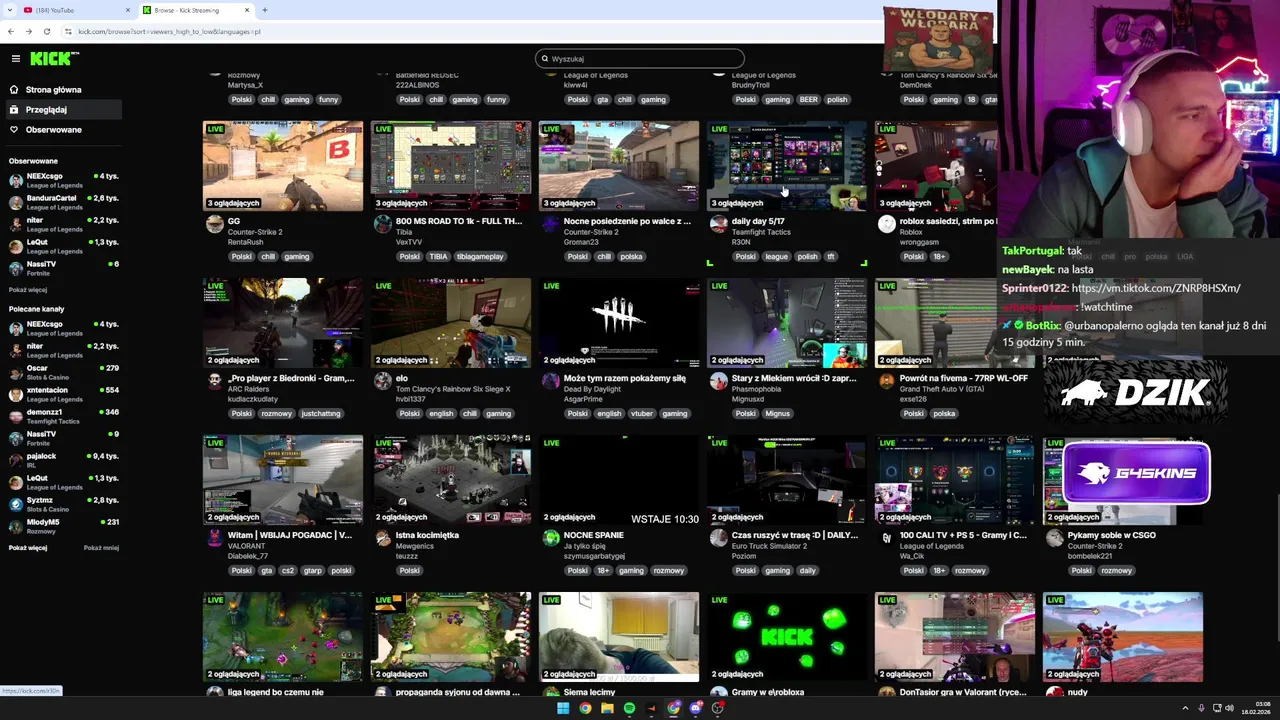Image resolution: width=1280 pixels, height=720 pixels.
Task: Click pajalock avatar in Polecane kanały
Action: click(x=15, y=461)
